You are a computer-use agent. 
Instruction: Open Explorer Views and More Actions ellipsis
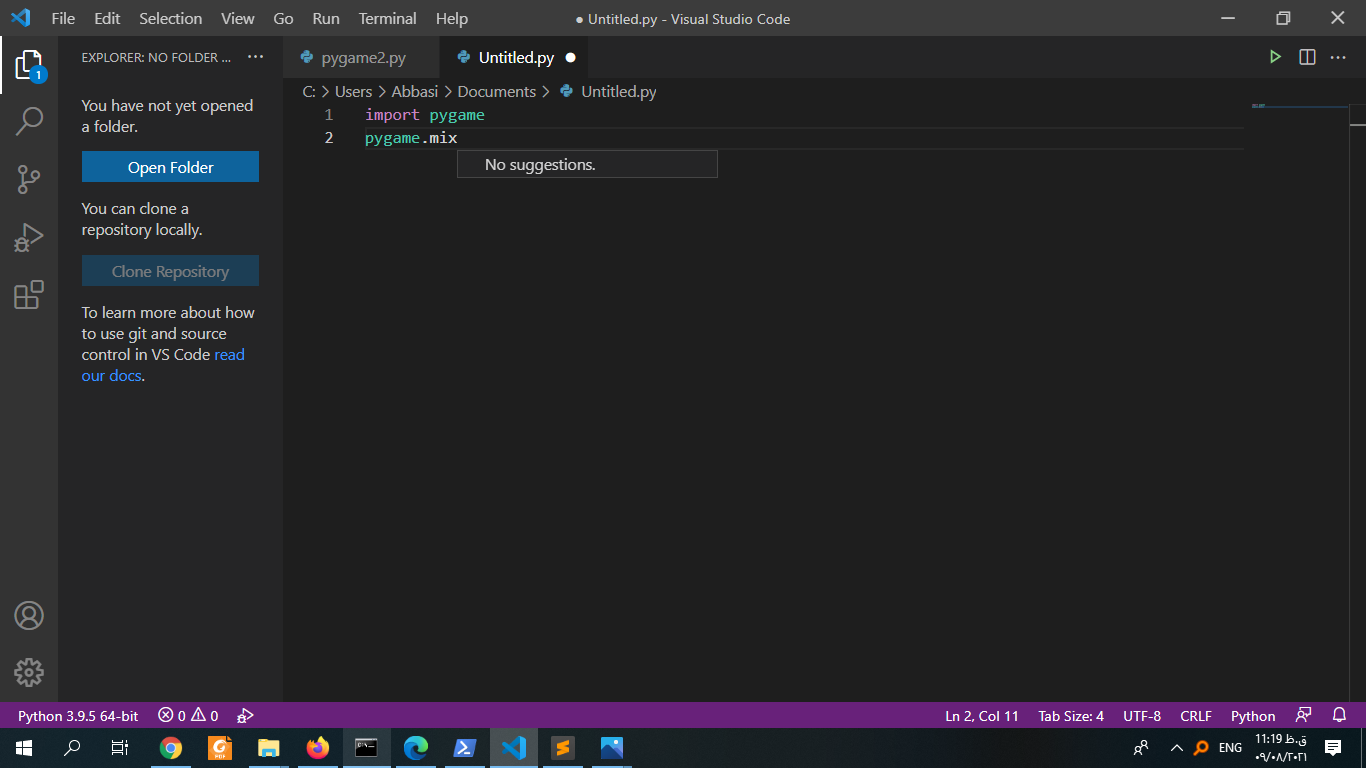(x=256, y=57)
